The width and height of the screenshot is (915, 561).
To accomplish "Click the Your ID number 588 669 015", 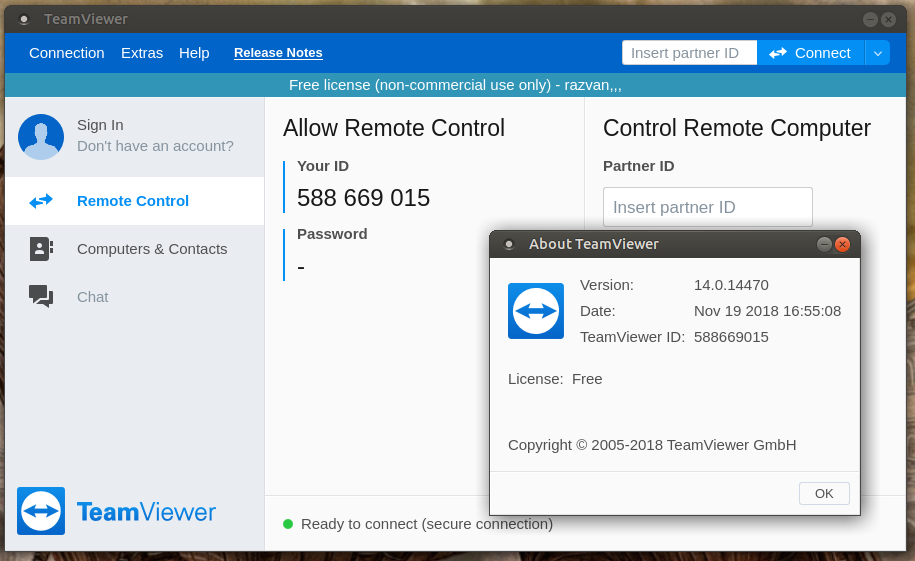I will (x=363, y=198).
